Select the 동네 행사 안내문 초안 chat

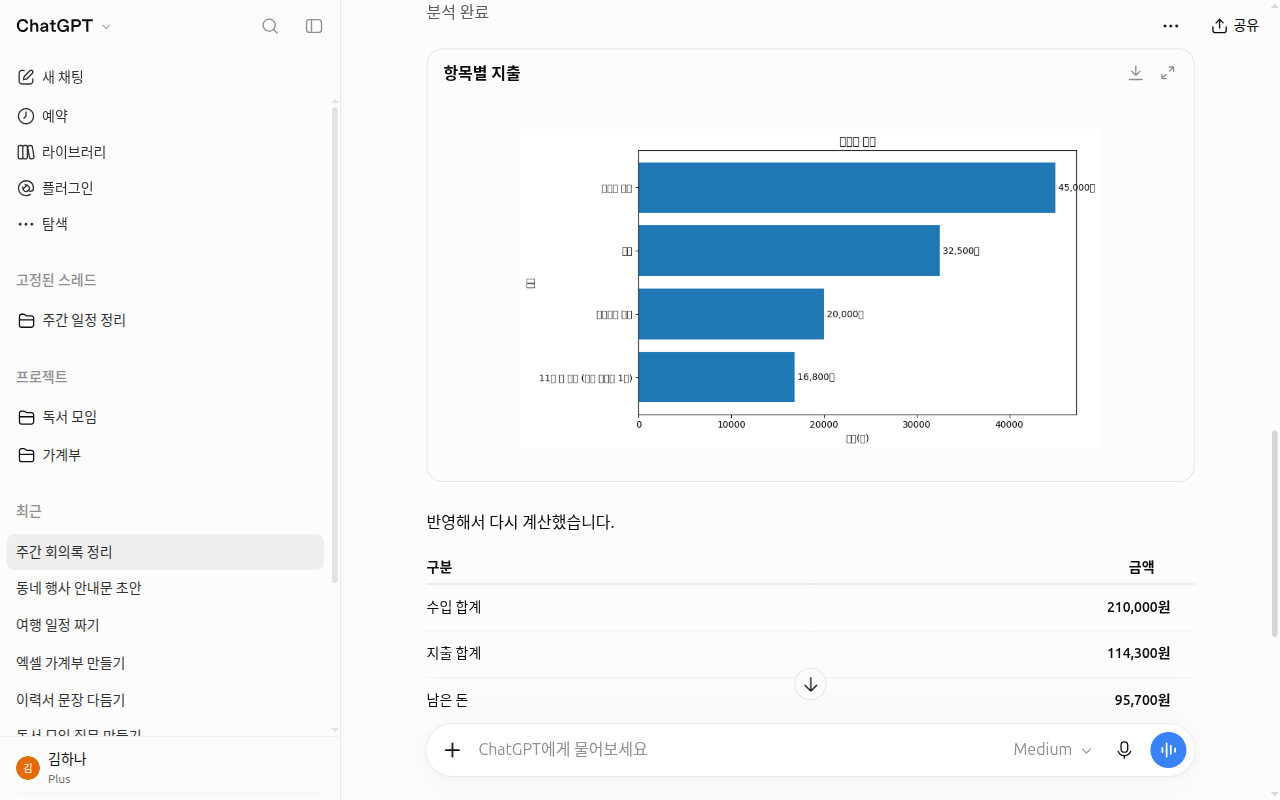pyautogui.click(x=165, y=588)
